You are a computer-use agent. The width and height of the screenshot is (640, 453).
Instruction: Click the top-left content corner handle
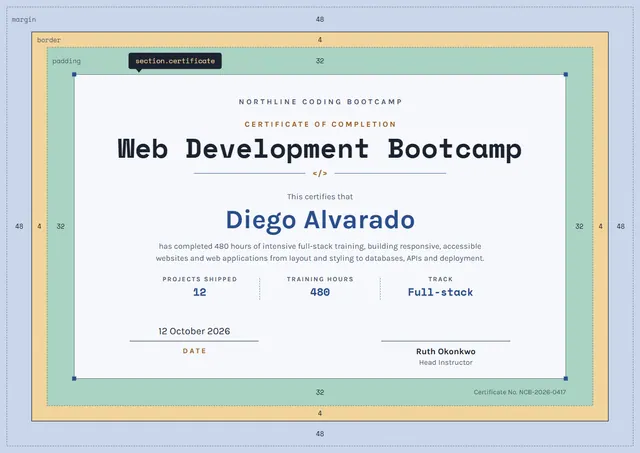coord(74,74)
